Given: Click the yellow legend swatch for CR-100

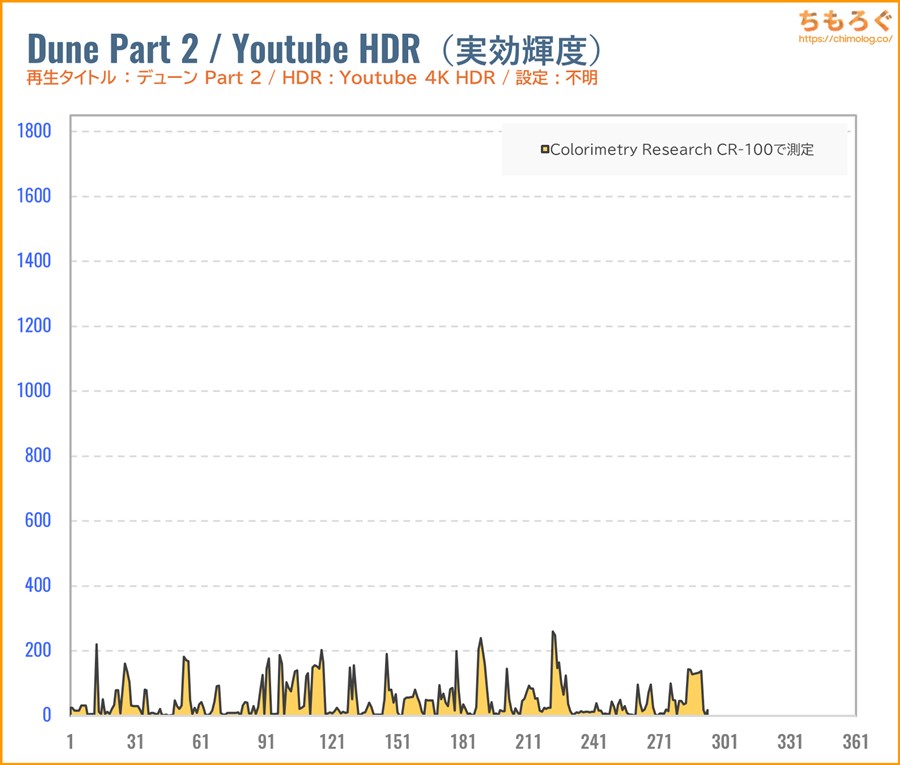Looking at the screenshot, I should (x=545, y=150).
